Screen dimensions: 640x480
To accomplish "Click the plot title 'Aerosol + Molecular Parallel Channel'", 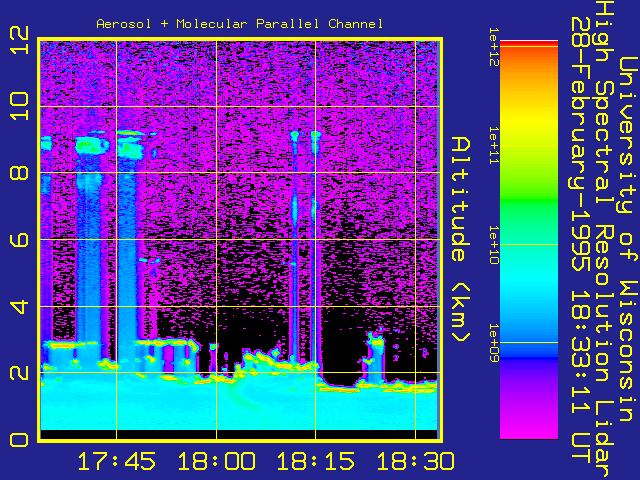I will click(x=240, y=24).
